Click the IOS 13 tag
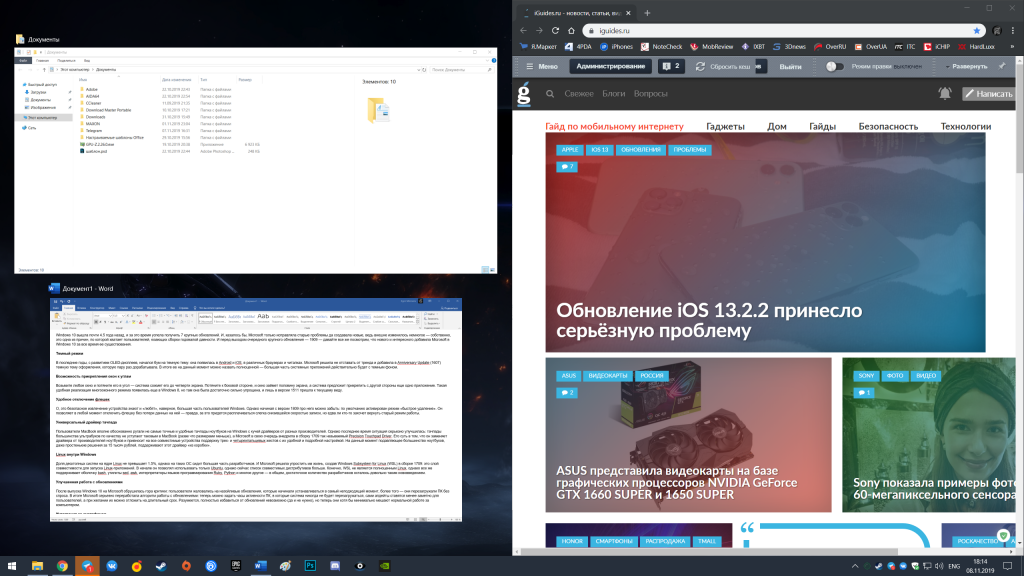The height and width of the screenshot is (576, 1024). coord(600,150)
